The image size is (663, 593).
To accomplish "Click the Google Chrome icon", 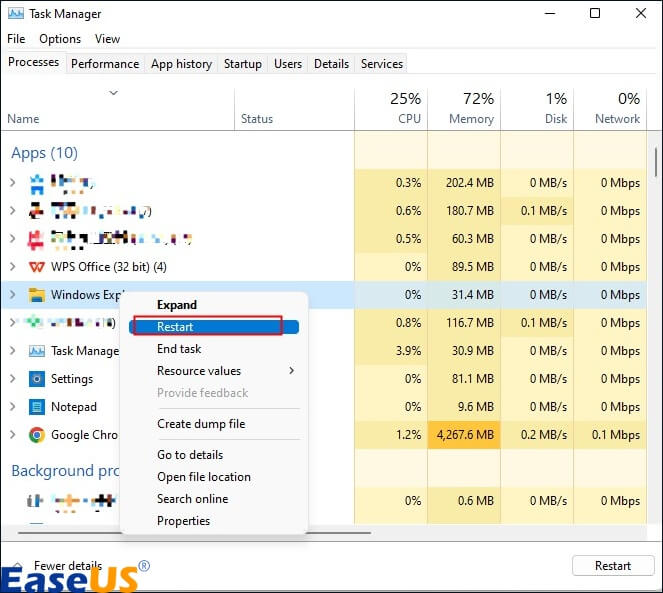I will [x=36, y=435].
